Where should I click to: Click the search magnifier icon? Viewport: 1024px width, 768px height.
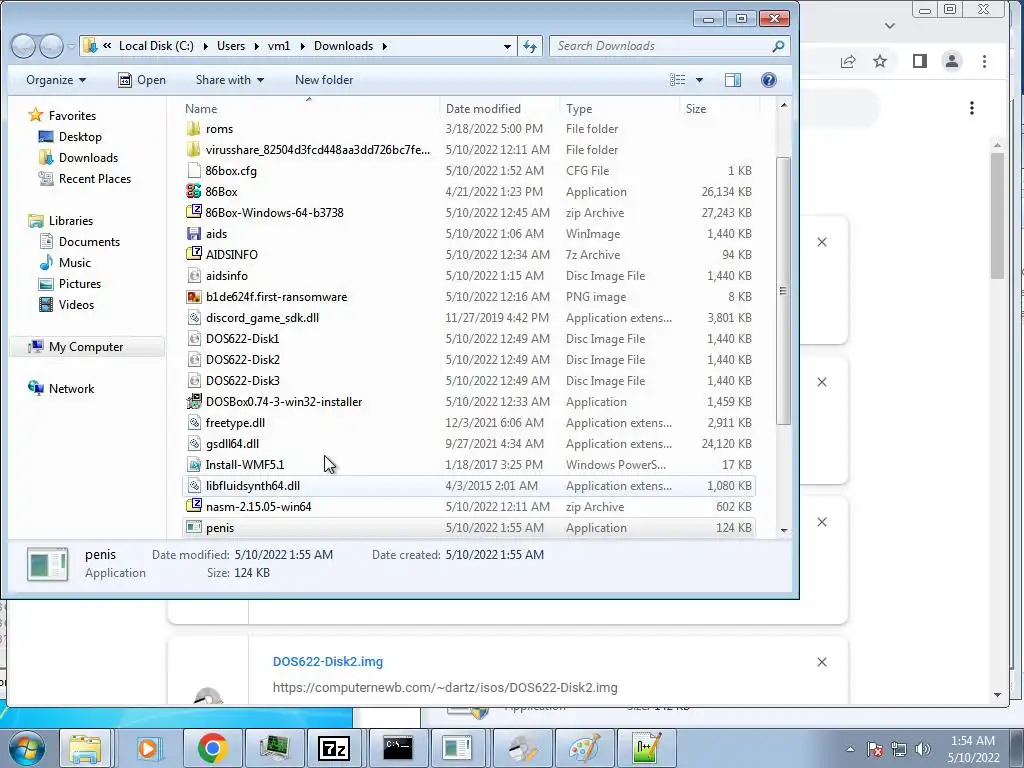[778, 46]
